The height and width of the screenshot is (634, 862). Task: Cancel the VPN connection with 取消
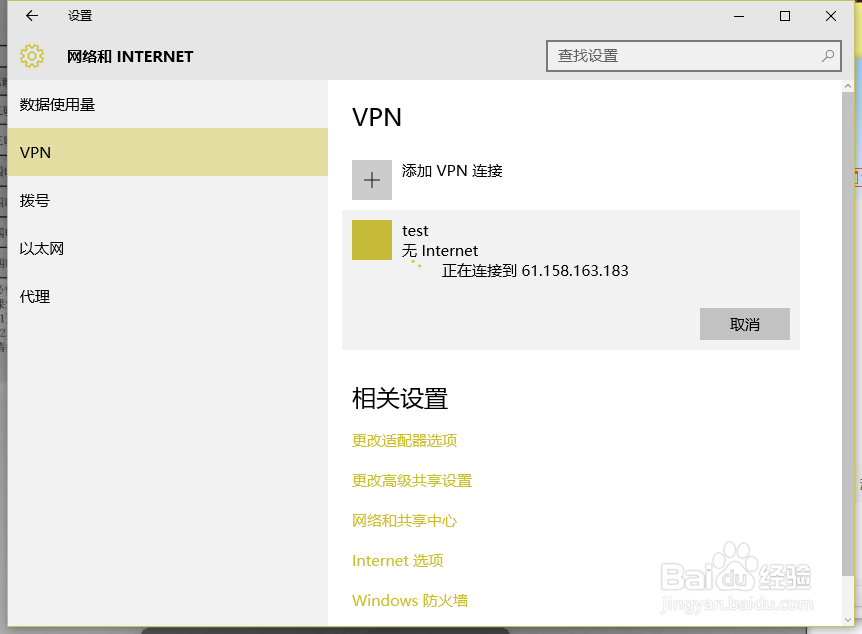tap(744, 324)
